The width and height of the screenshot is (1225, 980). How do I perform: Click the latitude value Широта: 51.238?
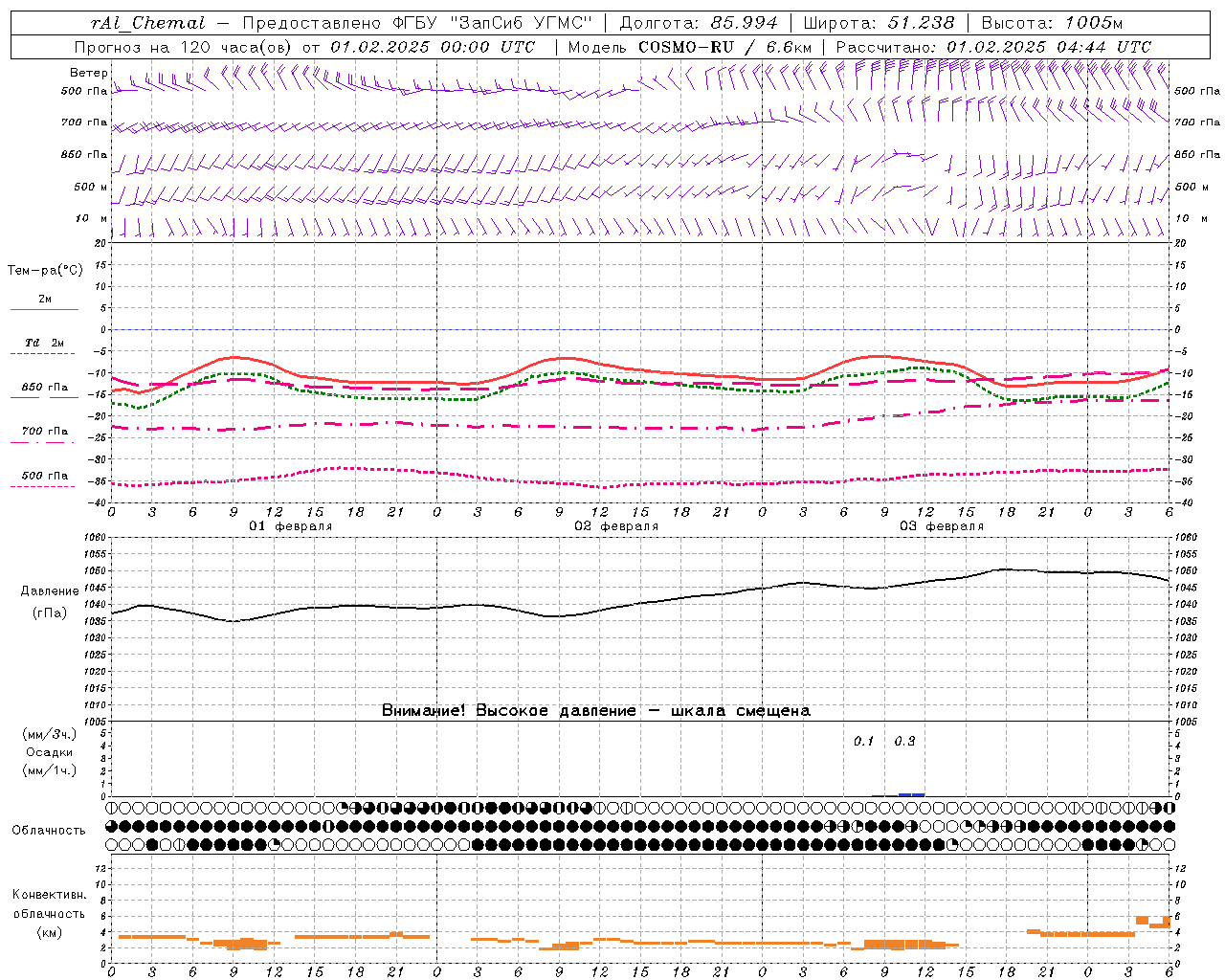879,23
